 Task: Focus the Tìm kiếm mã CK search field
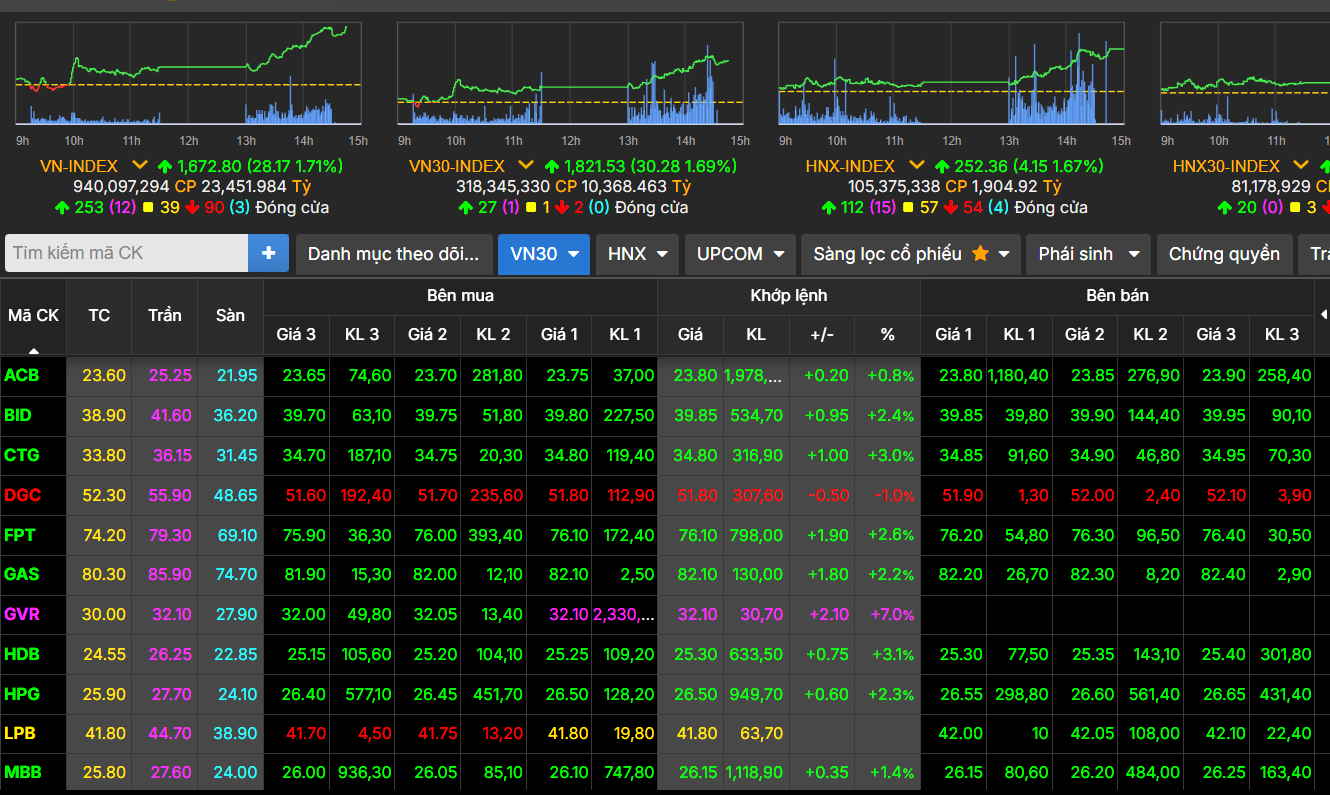pyautogui.click(x=126, y=253)
